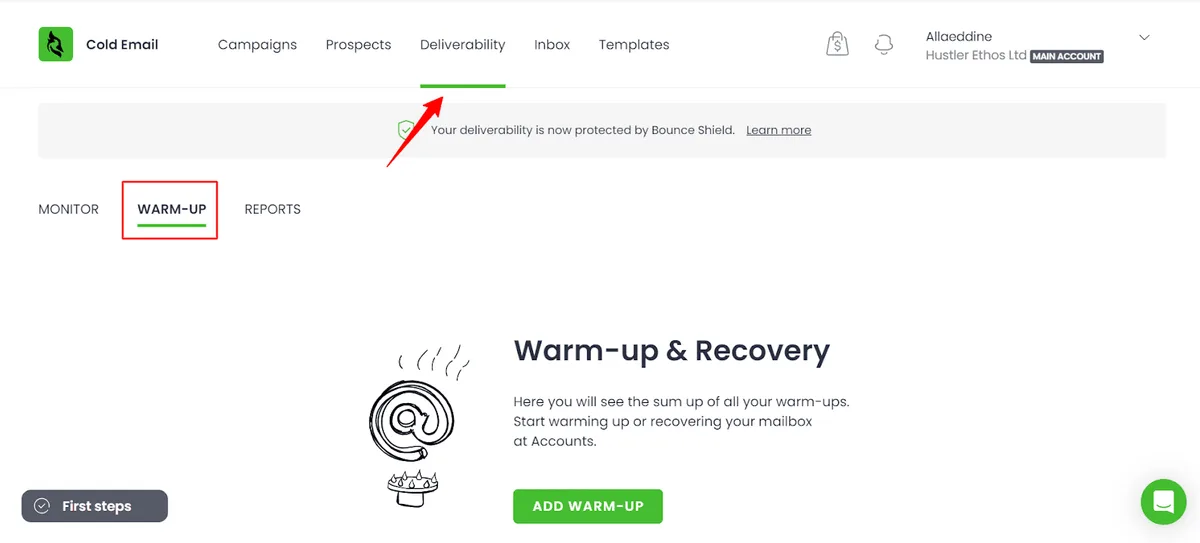Open the billing money bag icon

(838, 44)
